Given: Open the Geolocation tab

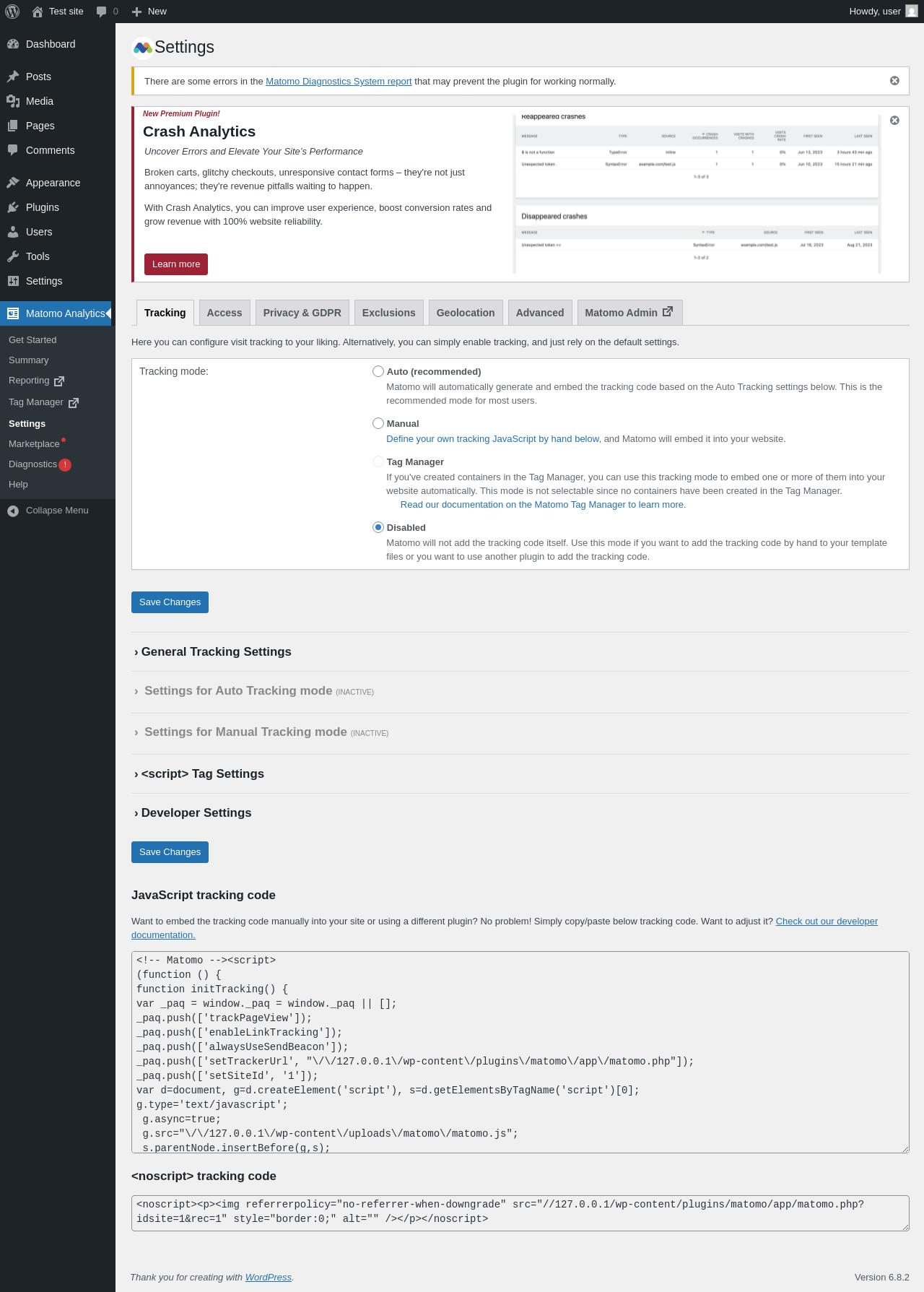Looking at the screenshot, I should (466, 313).
